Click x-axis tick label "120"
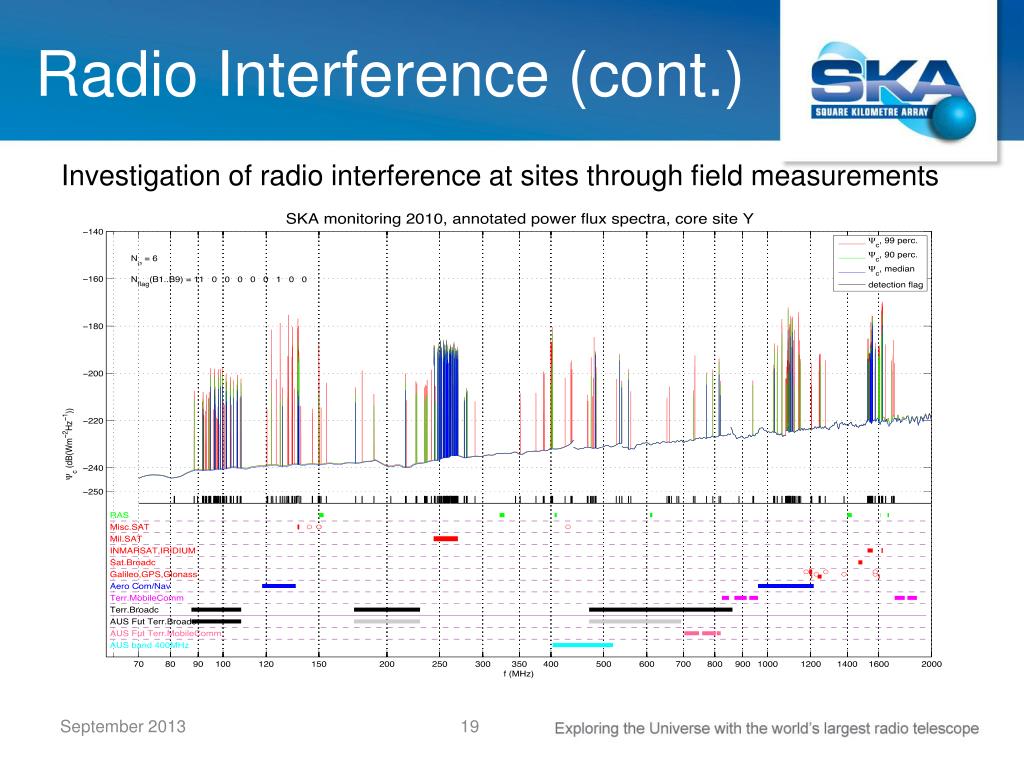1024x768 pixels. pyautogui.click(x=266, y=664)
